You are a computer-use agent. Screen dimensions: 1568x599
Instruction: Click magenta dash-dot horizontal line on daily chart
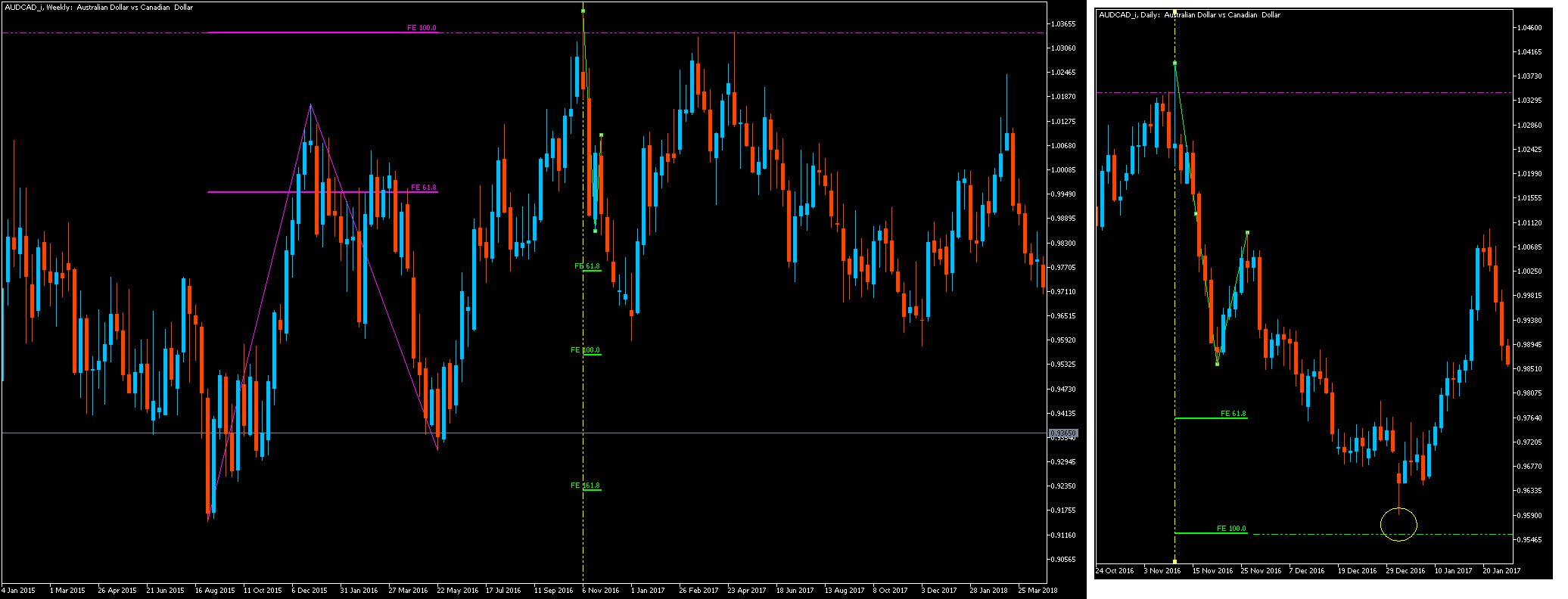coord(1304,93)
